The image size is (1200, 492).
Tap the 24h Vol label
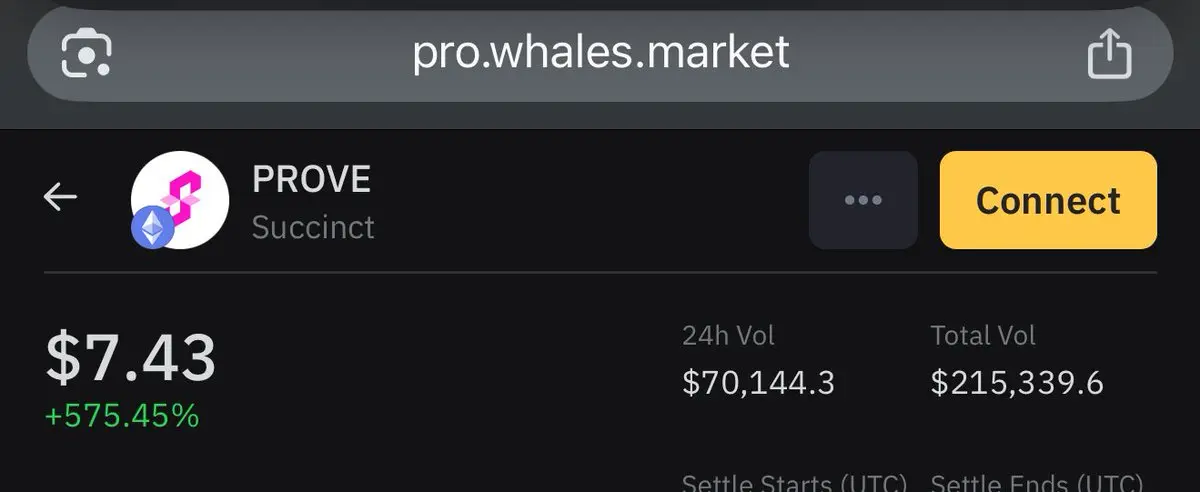pyautogui.click(x=728, y=336)
